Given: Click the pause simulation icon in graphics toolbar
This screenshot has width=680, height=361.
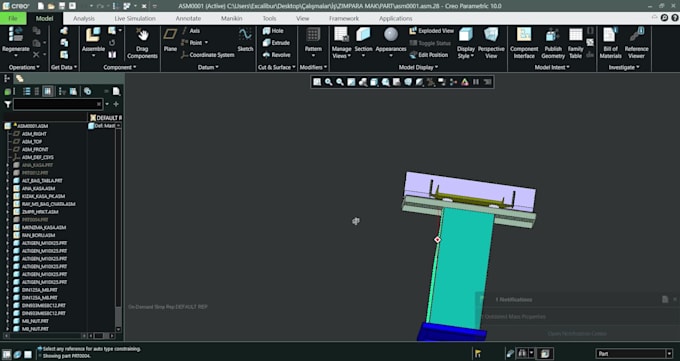Looking at the screenshot, I should coord(476,82).
